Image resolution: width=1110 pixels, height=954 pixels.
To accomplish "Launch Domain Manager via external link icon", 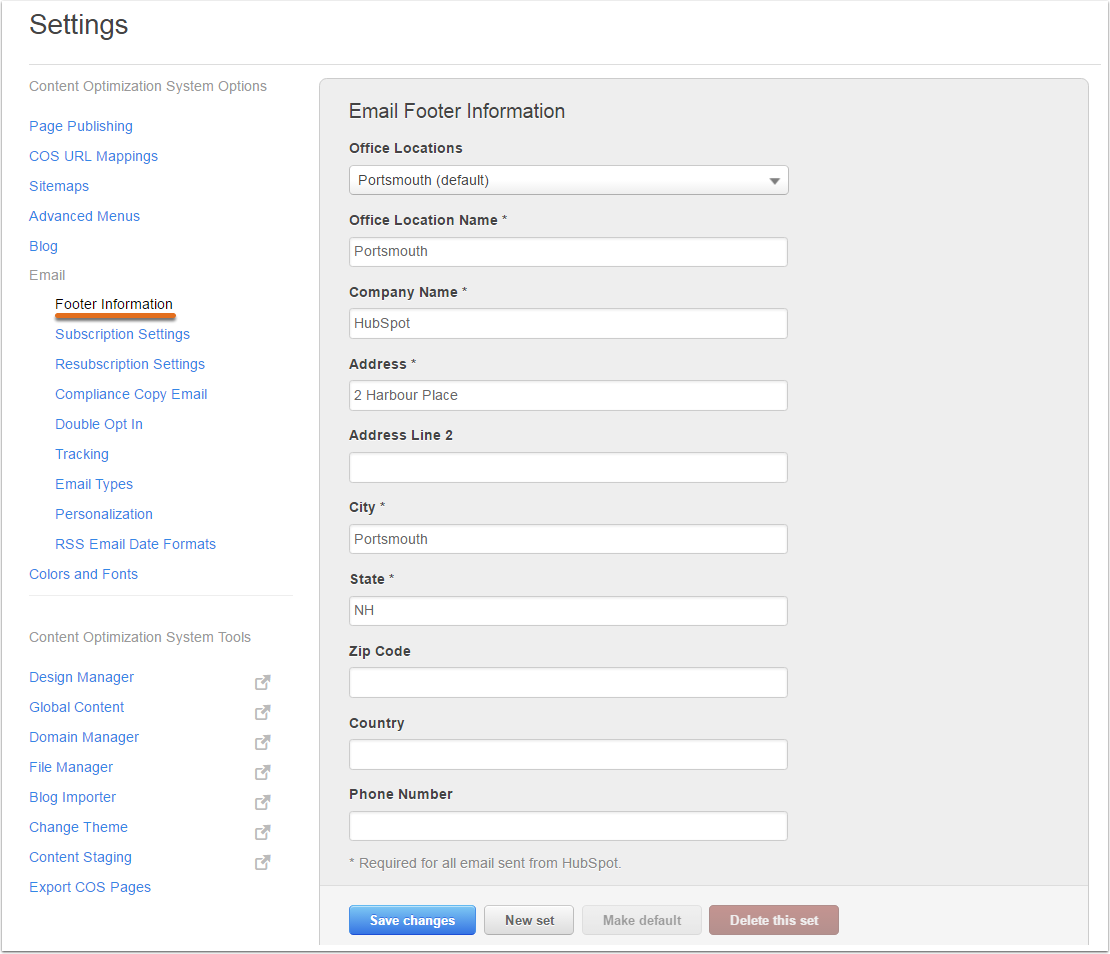I will pyautogui.click(x=262, y=742).
